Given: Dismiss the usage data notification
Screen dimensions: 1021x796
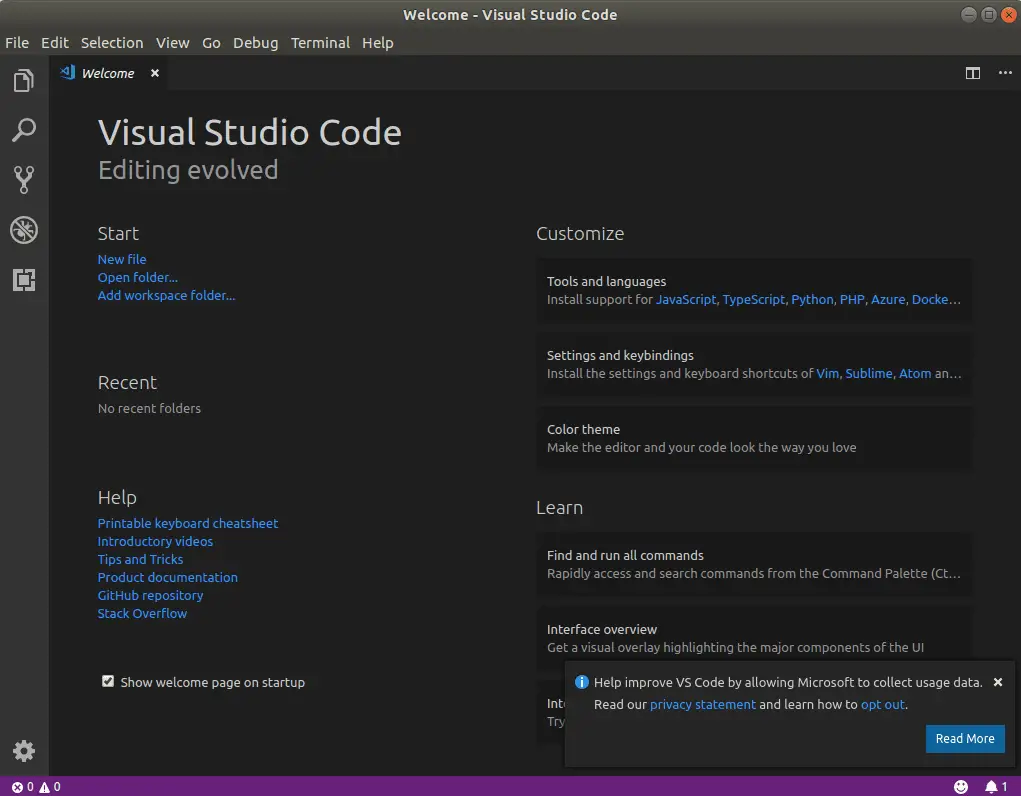Looking at the screenshot, I should coord(997,681).
